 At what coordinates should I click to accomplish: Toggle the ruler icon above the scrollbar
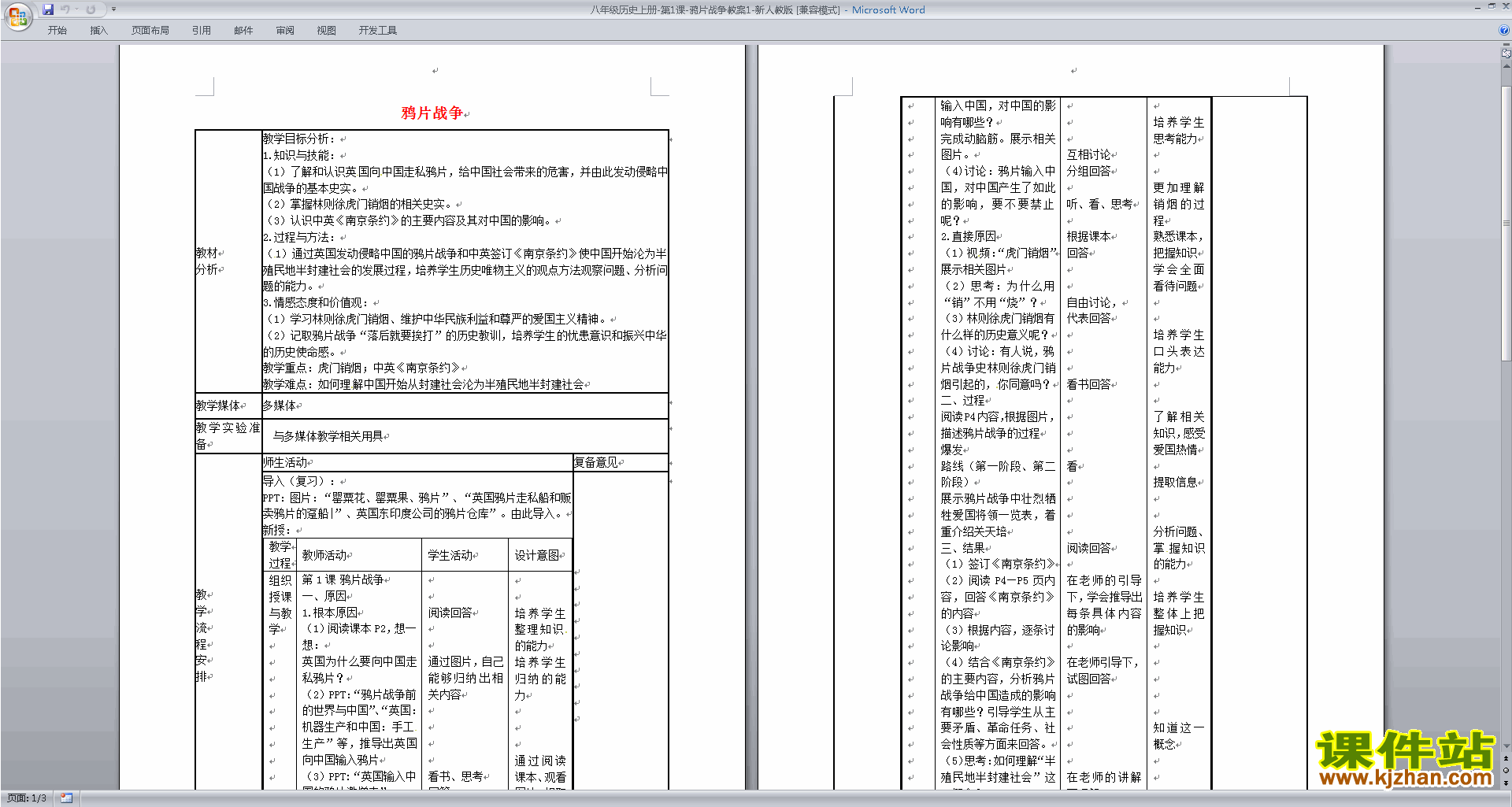click(x=1506, y=54)
